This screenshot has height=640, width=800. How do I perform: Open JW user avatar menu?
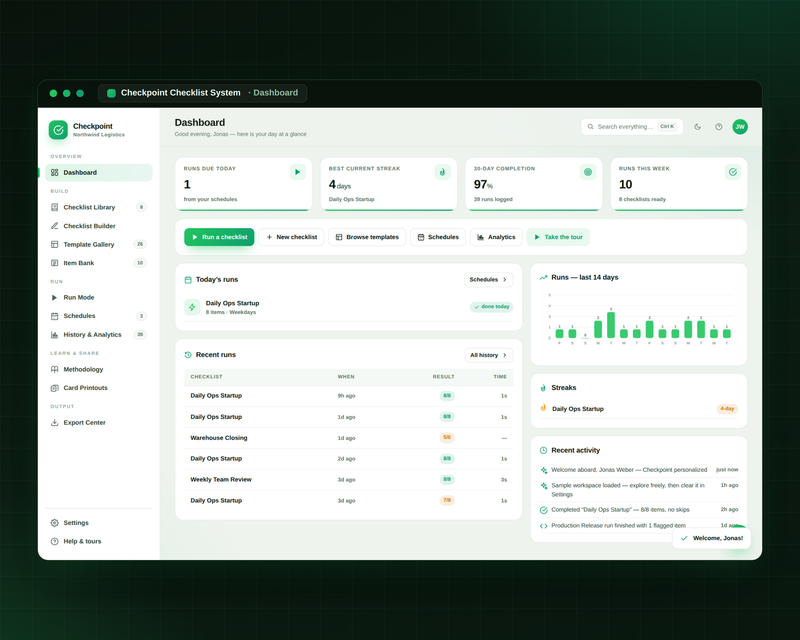click(x=740, y=127)
